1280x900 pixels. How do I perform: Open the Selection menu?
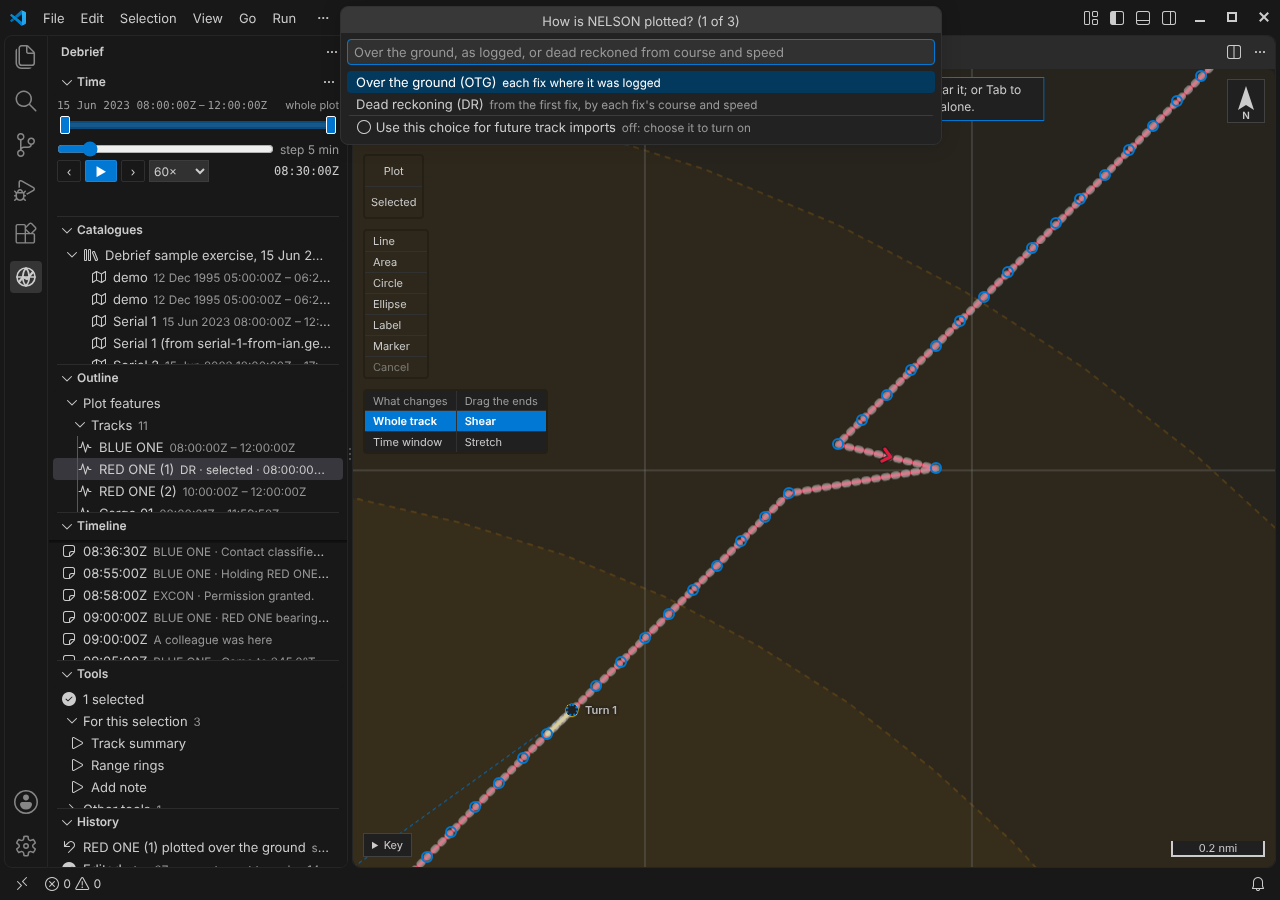[148, 18]
